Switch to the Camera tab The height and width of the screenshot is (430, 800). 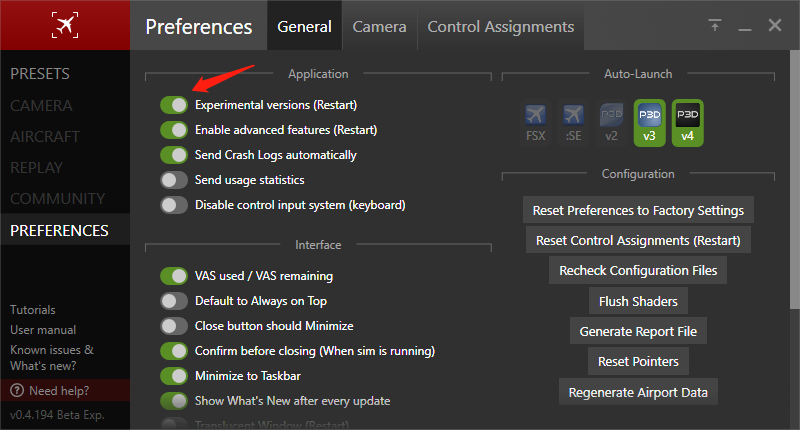coord(379,27)
